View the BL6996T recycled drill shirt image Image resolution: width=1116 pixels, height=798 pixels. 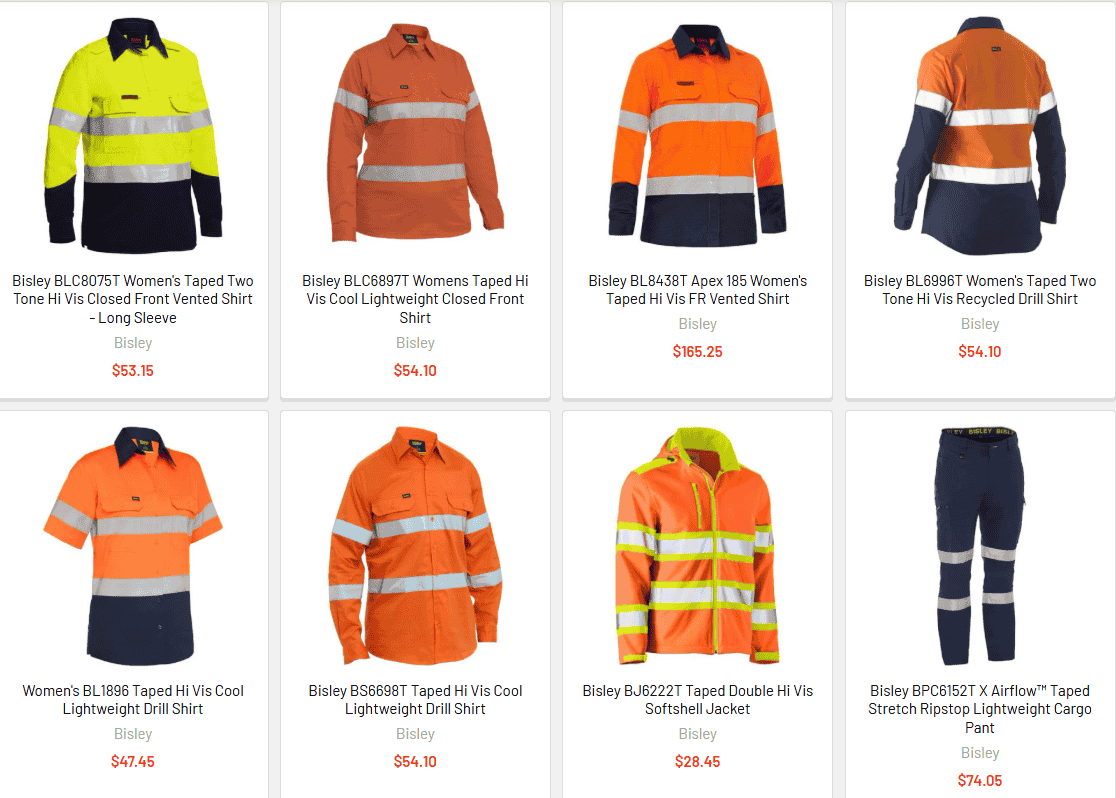(979, 135)
